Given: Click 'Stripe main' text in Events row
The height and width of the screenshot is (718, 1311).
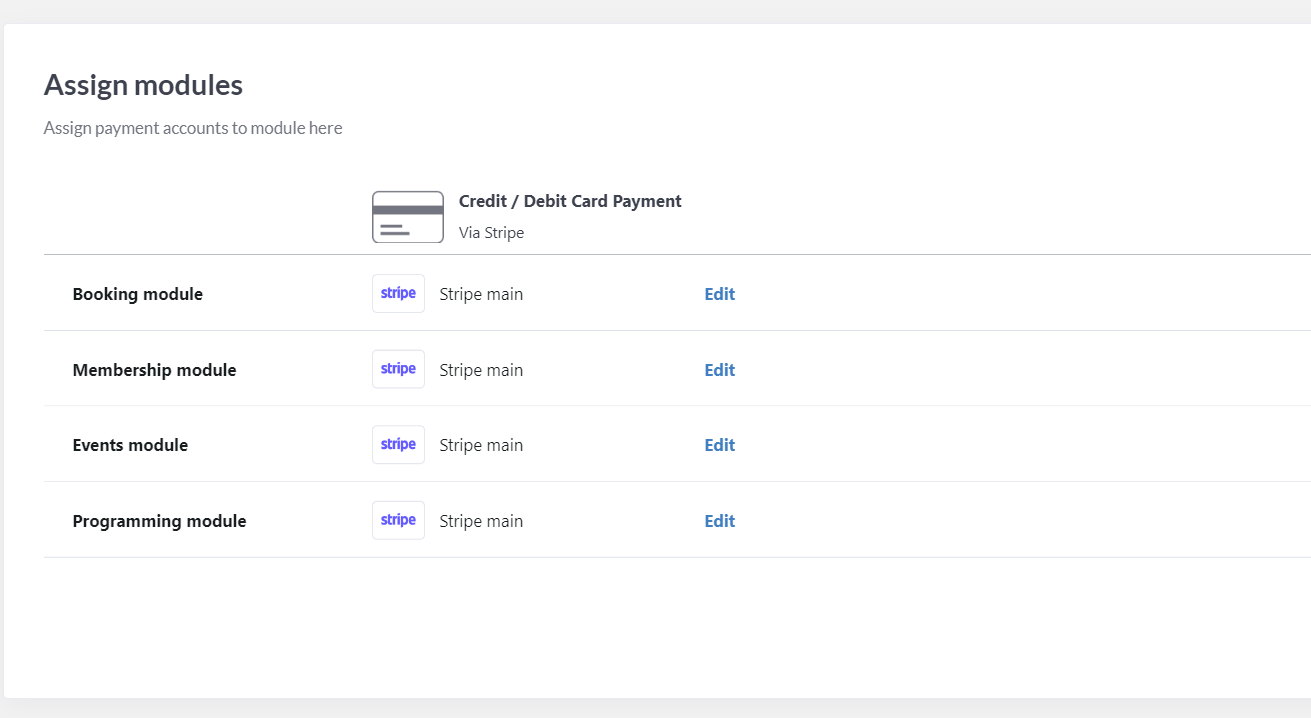Looking at the screenshot, I should tap(481, 445).
